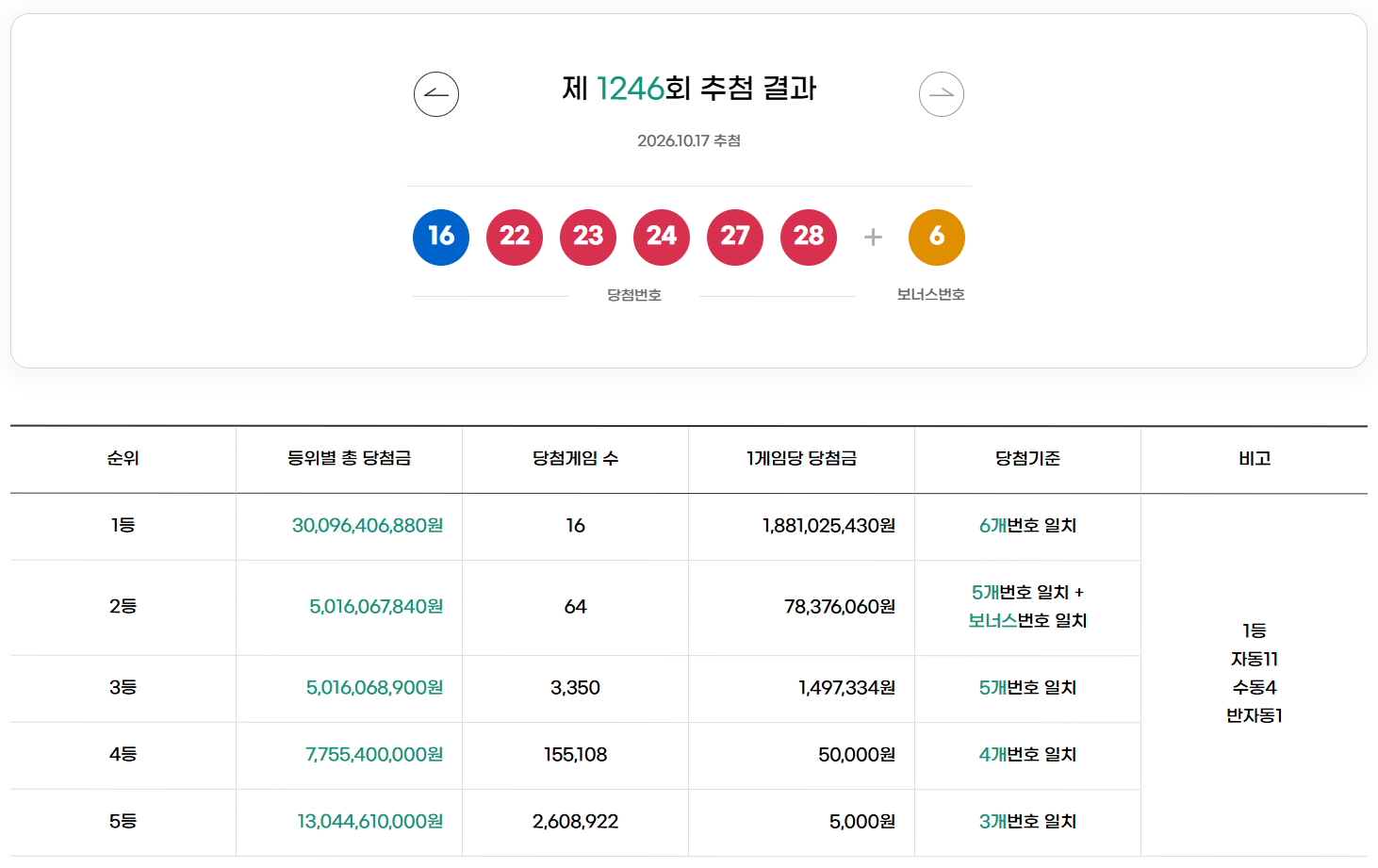
Task: Go to the next draw with right arrow
Action: coord(942,94)
